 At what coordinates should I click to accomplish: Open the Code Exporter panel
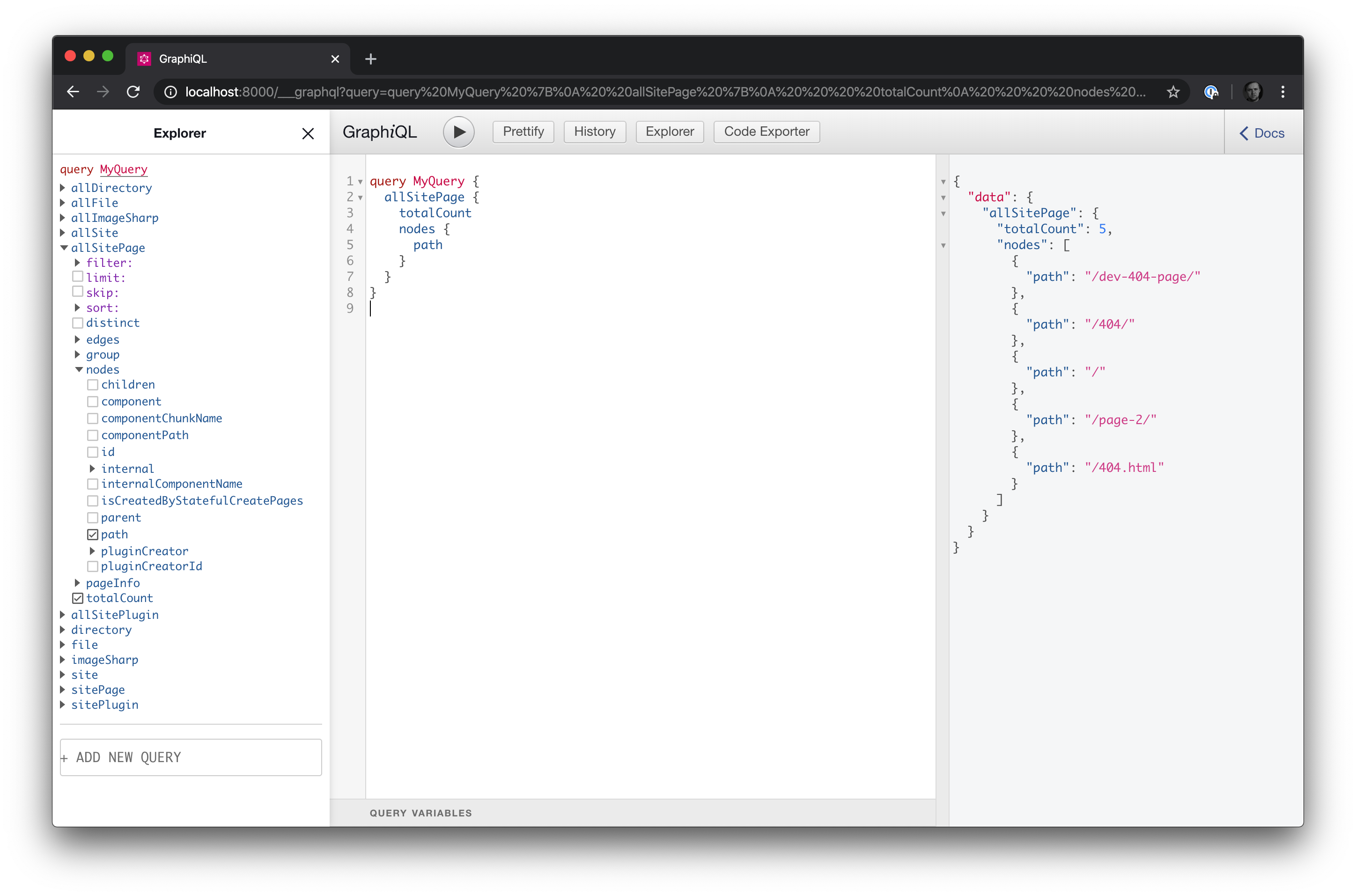click(x=765, y=131)
